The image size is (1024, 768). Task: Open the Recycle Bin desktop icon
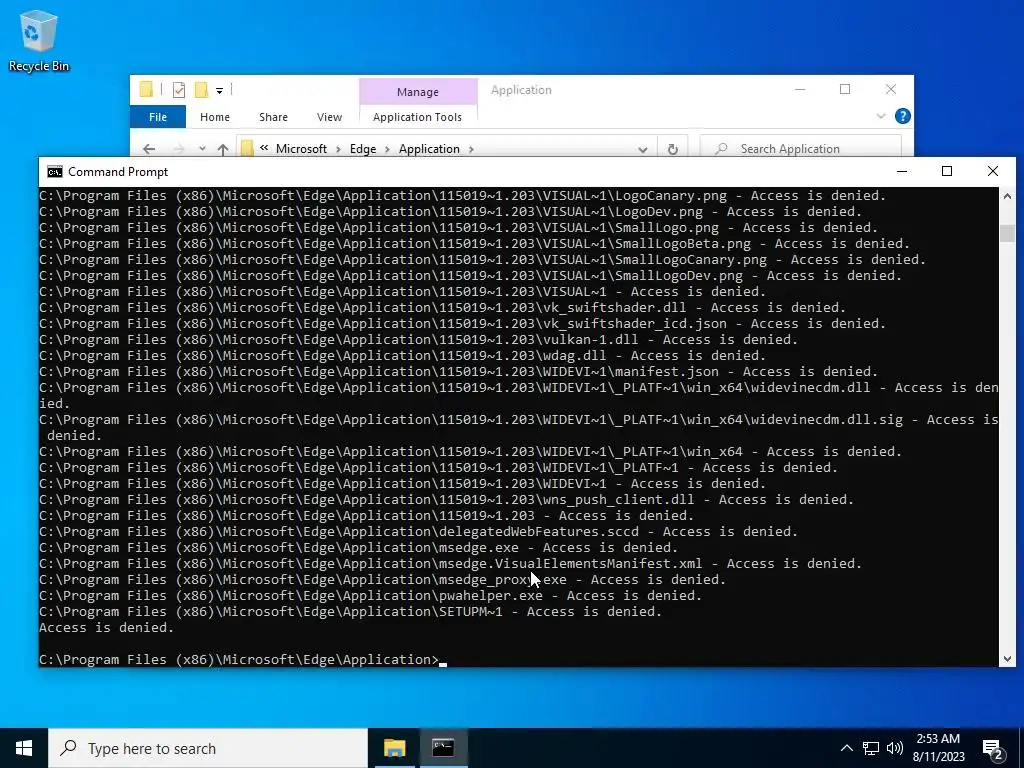tap(38, 40)
